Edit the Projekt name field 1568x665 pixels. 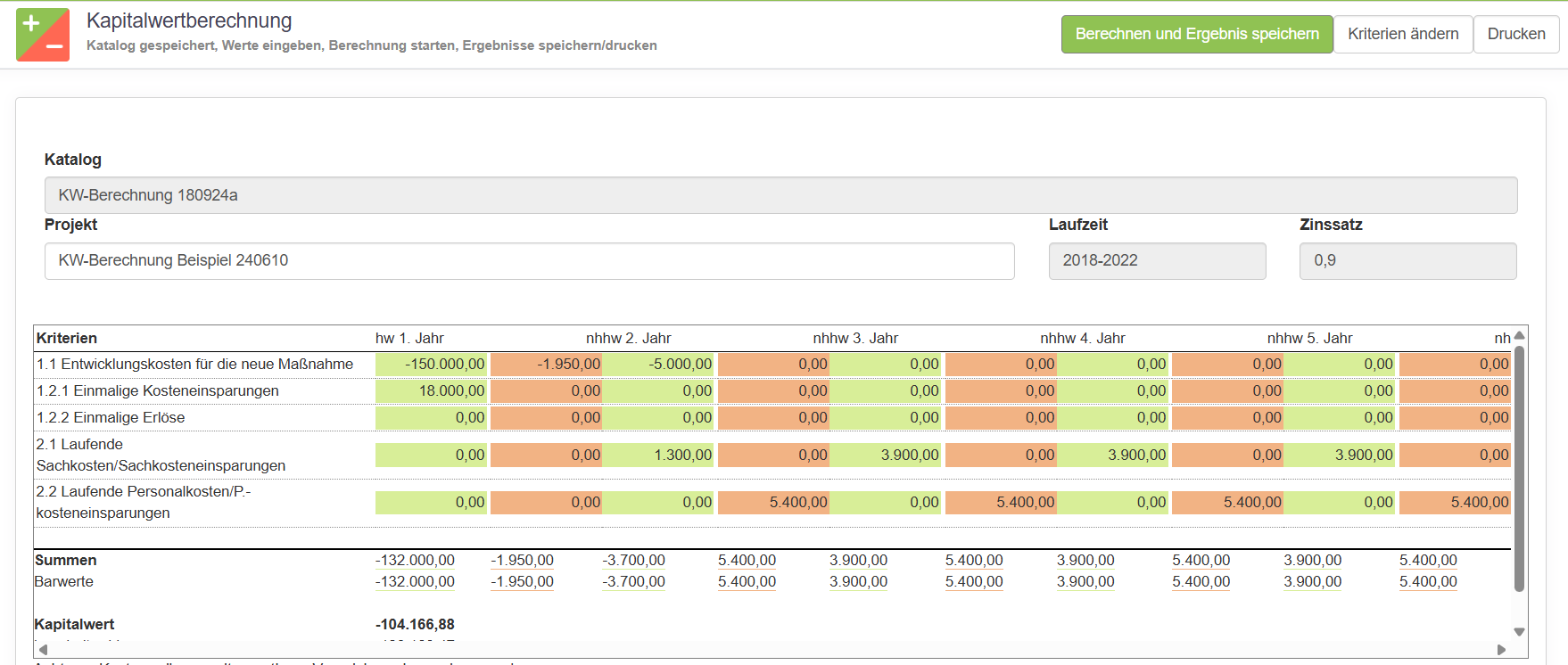click(x=529, y=261)
